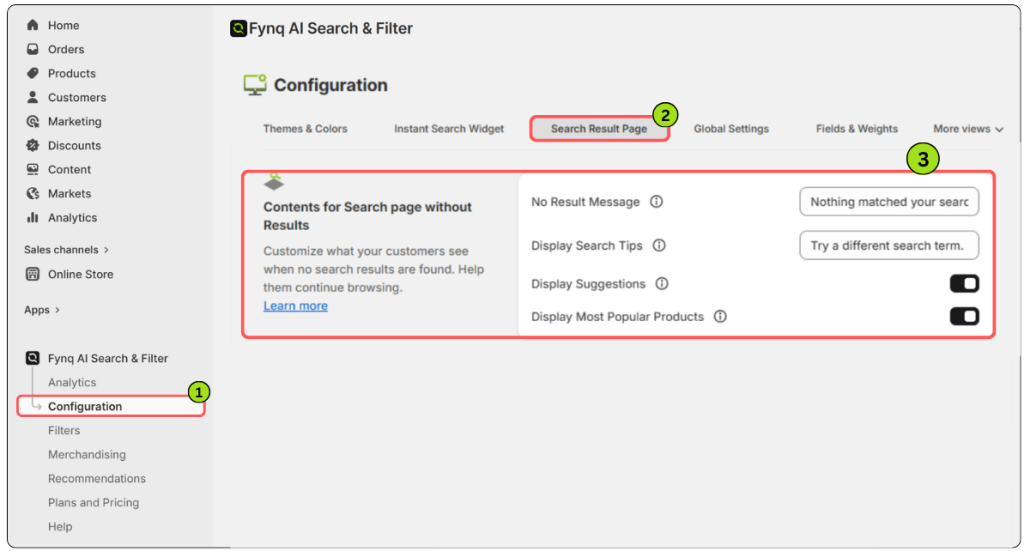Open Filters subpage
1024x551 pixels.
(63, 430)
